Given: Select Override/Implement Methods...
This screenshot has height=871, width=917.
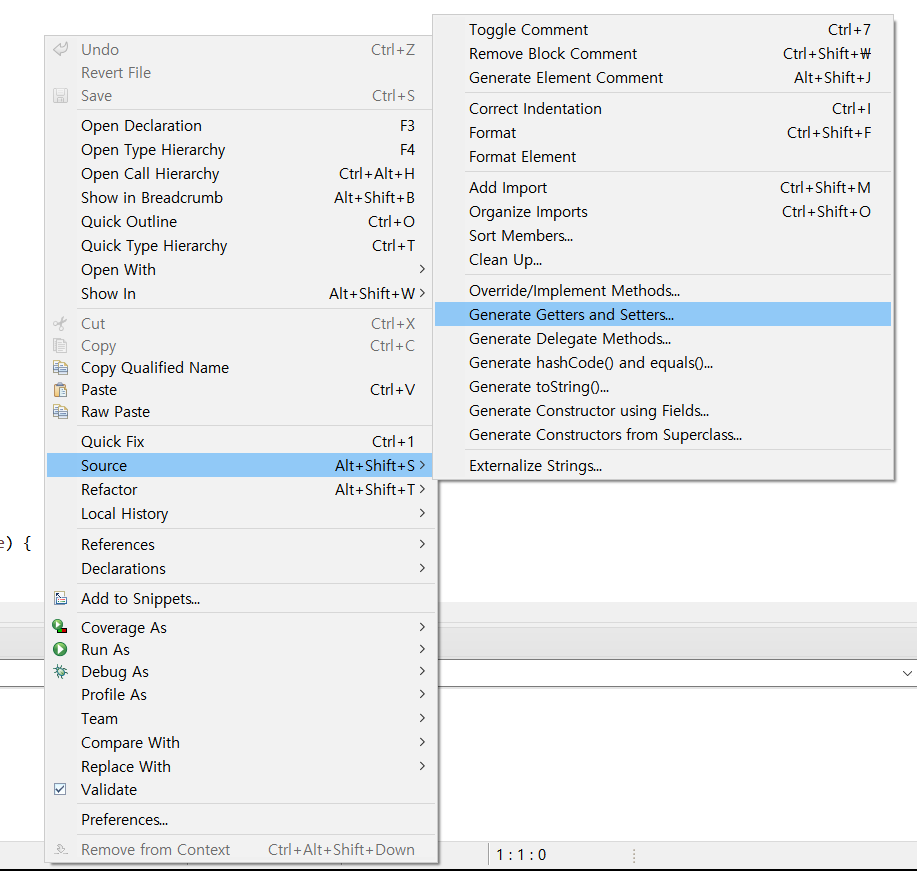Looking at the screenshot, I should [663, 291].
